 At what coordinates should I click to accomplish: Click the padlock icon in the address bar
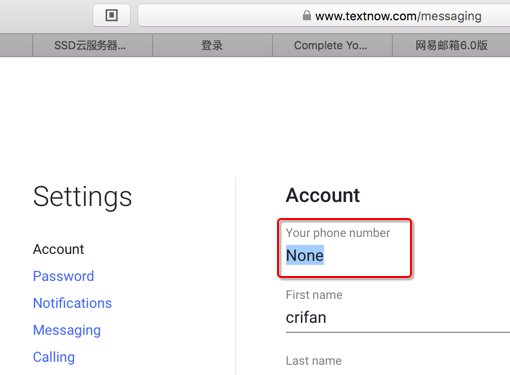pyautogui.click(x=307, y=15)
